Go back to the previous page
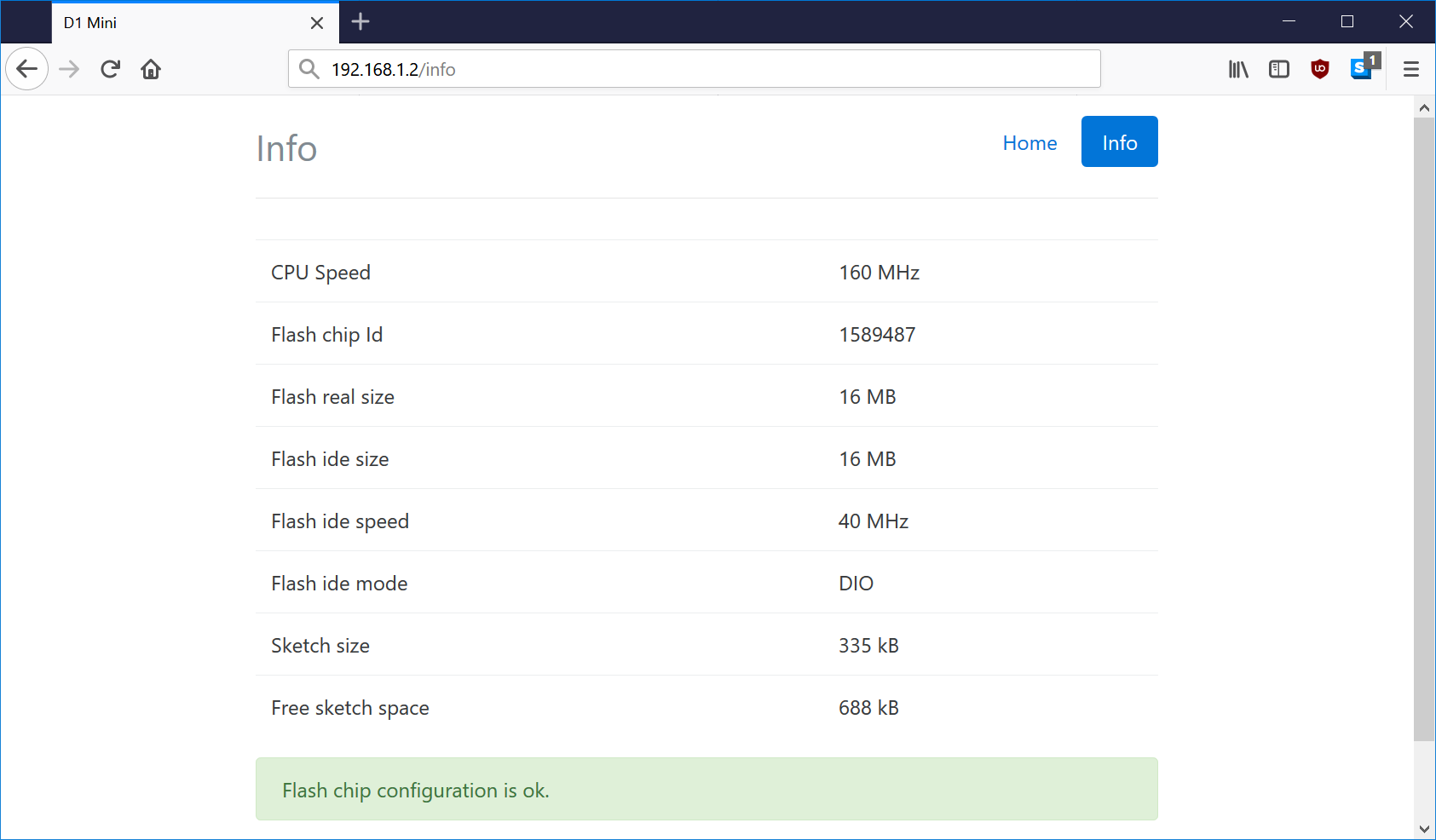1436x840 pixels. (x=27, y=69)
